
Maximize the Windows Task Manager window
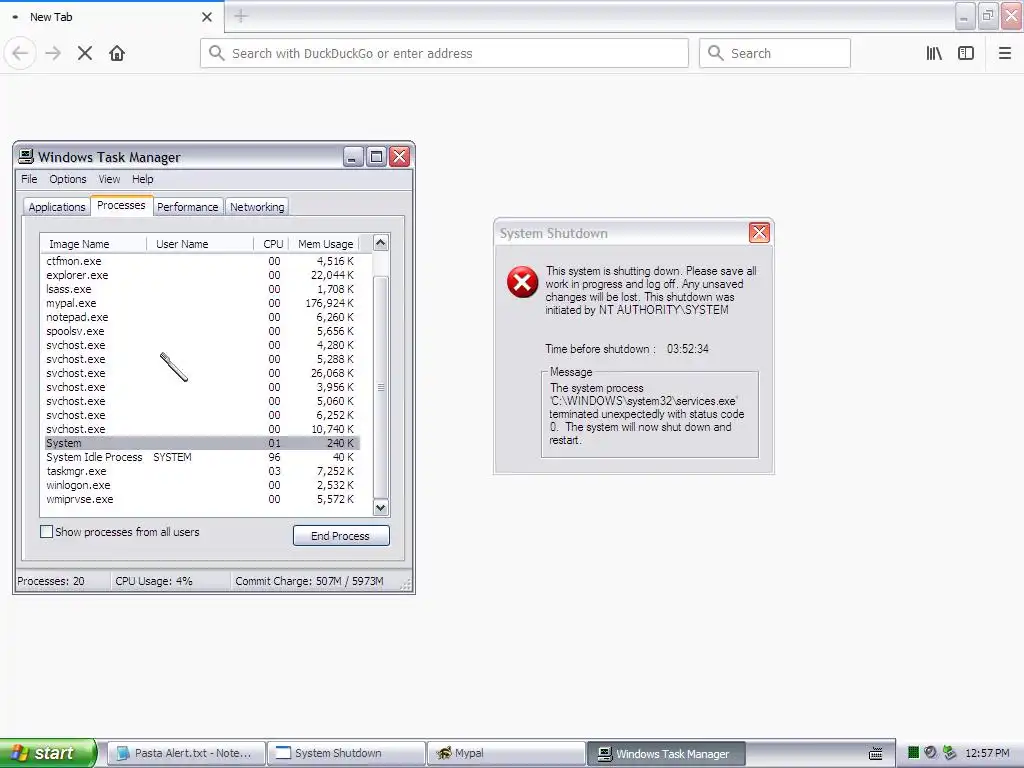(x=376, y=157)
